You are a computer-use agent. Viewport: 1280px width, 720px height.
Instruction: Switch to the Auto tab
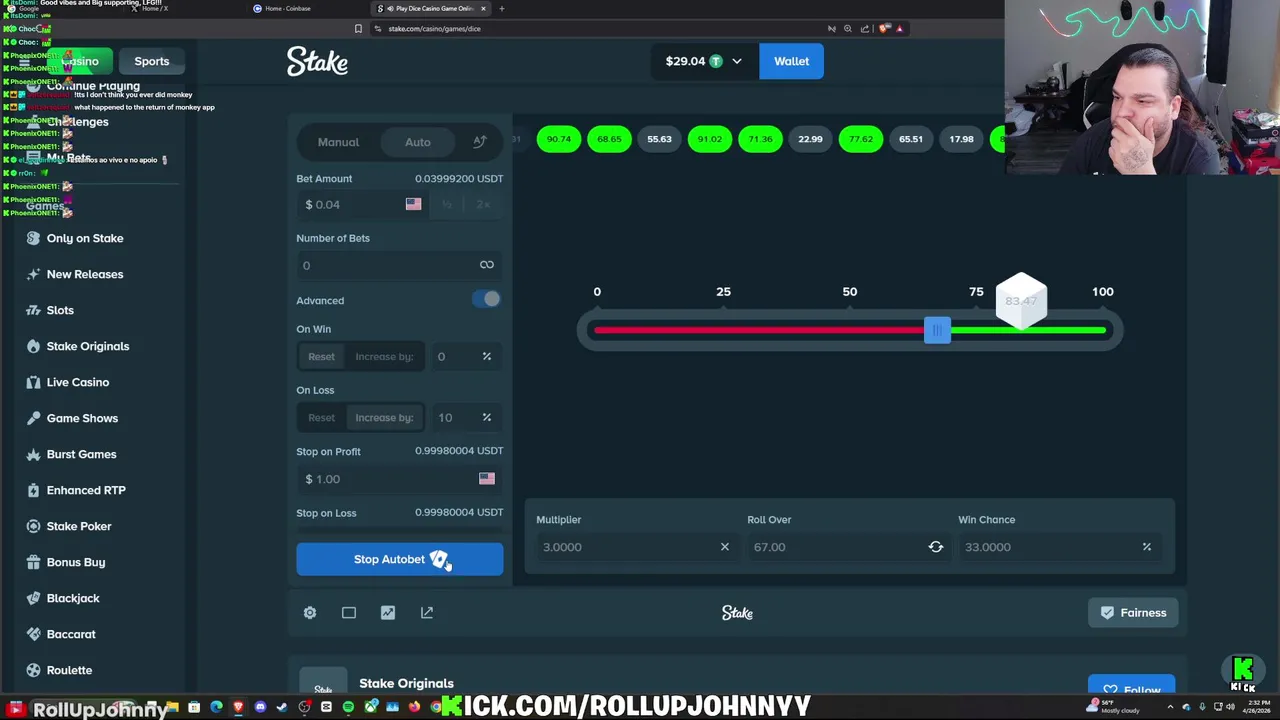click(418, 142)
